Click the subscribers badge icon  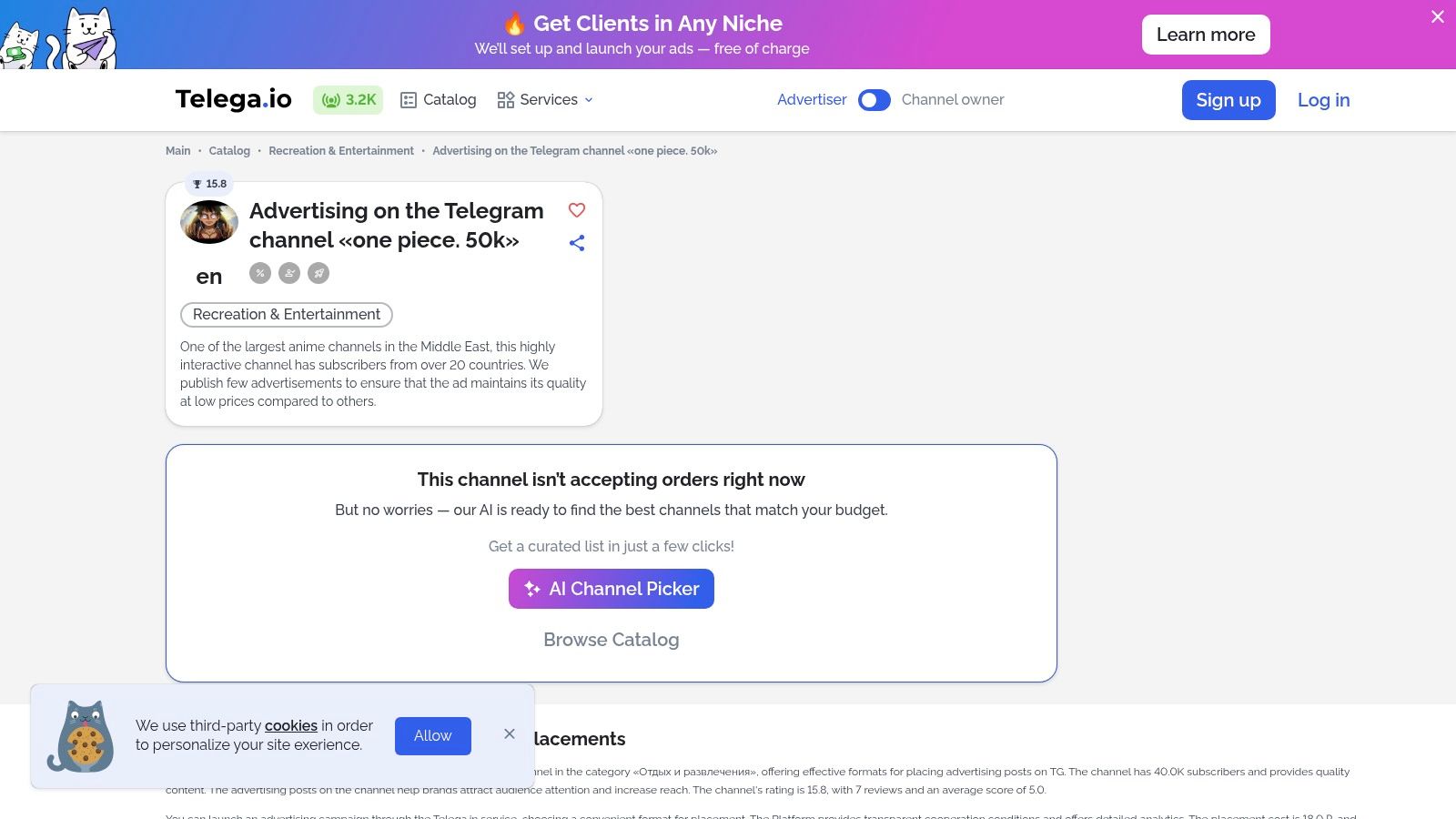(x=289, y=273)
